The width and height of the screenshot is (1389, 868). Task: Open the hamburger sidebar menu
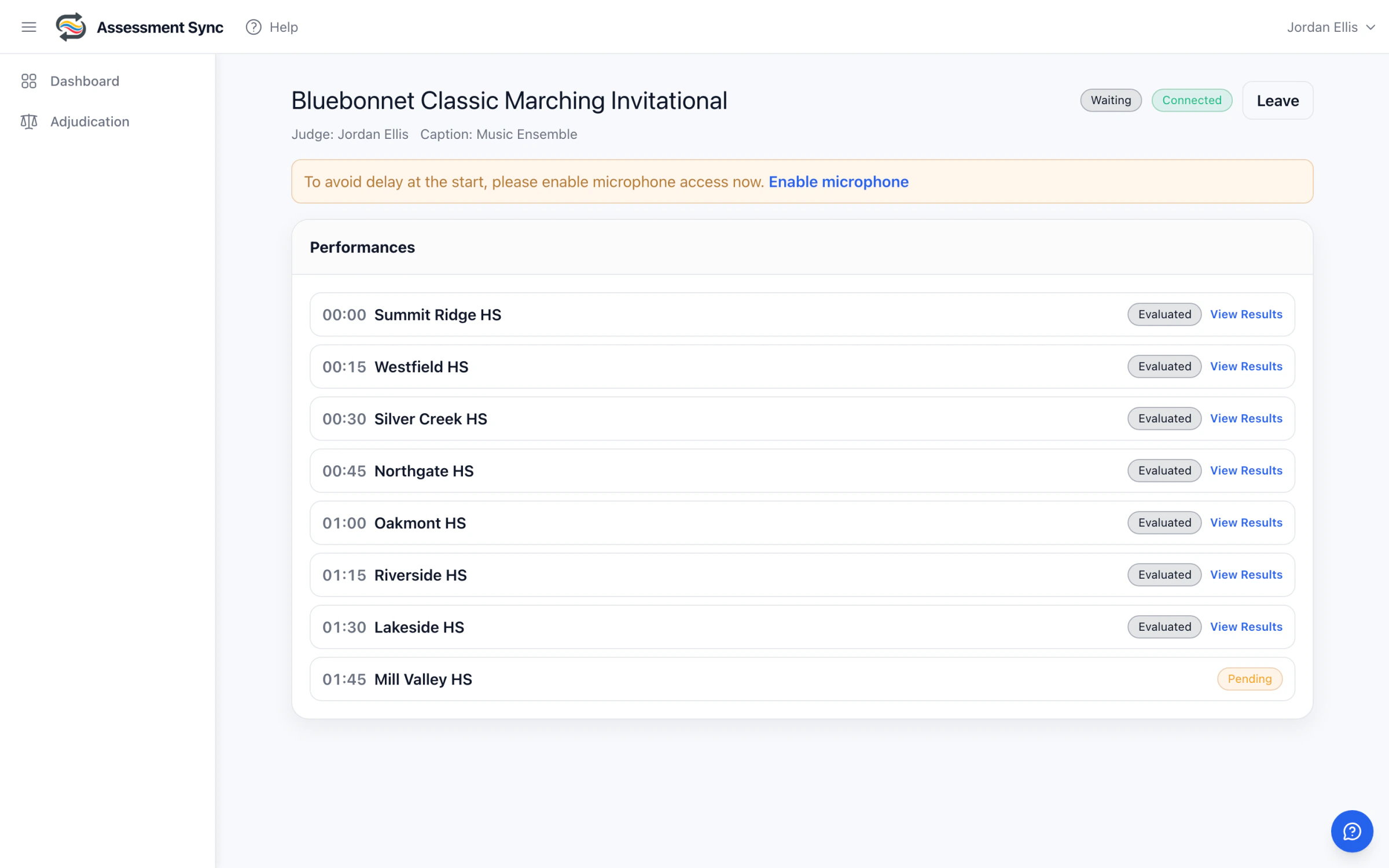tap(29, 27)
